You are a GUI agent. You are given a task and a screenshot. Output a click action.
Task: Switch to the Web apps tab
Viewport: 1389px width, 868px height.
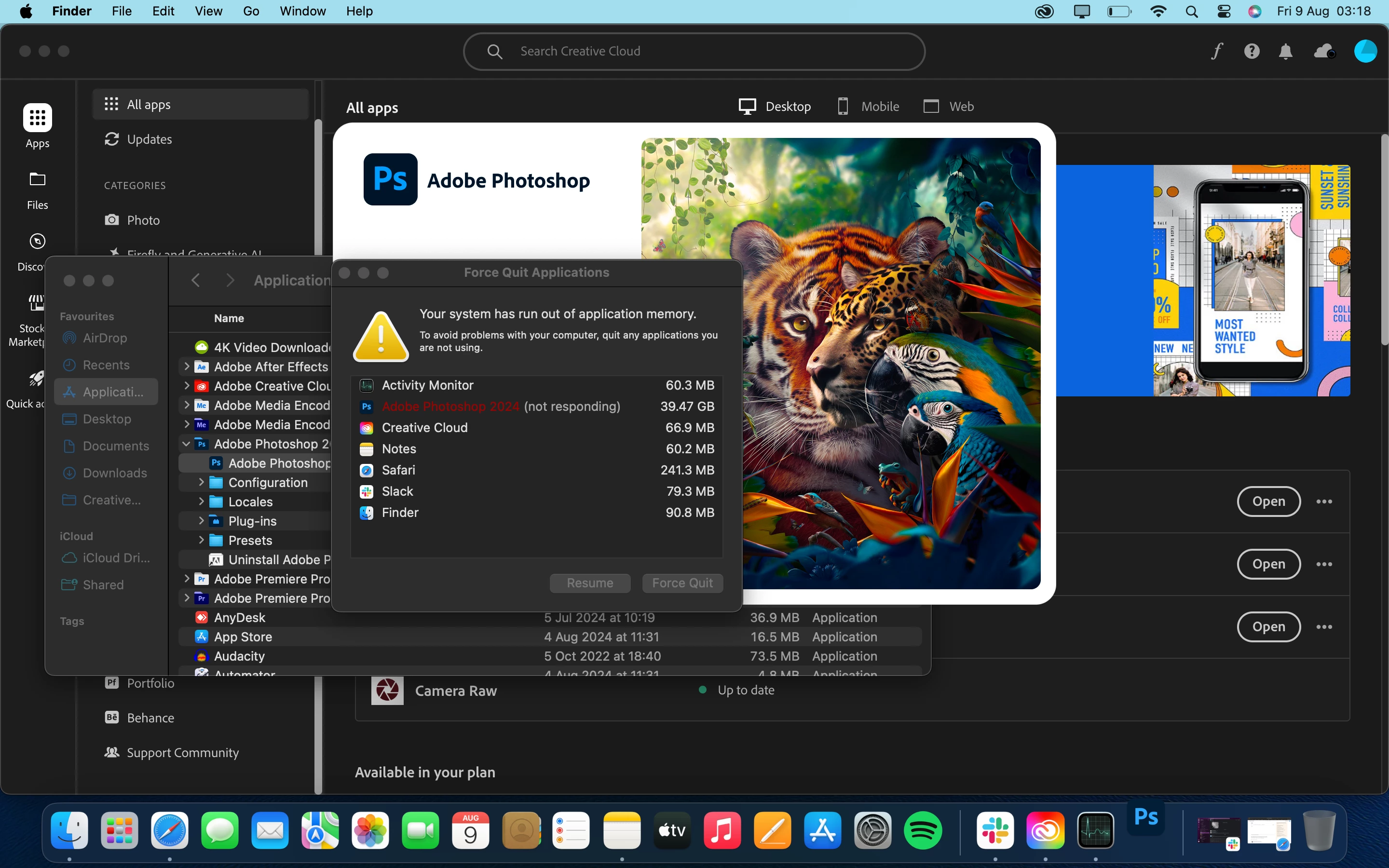tap(948, 107)
